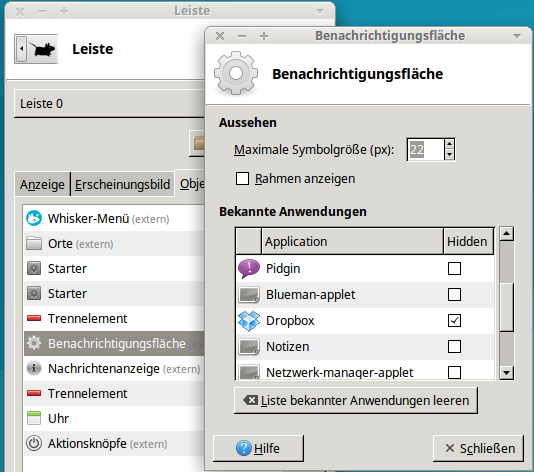The image size is (534, 472).
Task: Click the Pidgin purple speech-bubble icon
Action: point(249,268)
